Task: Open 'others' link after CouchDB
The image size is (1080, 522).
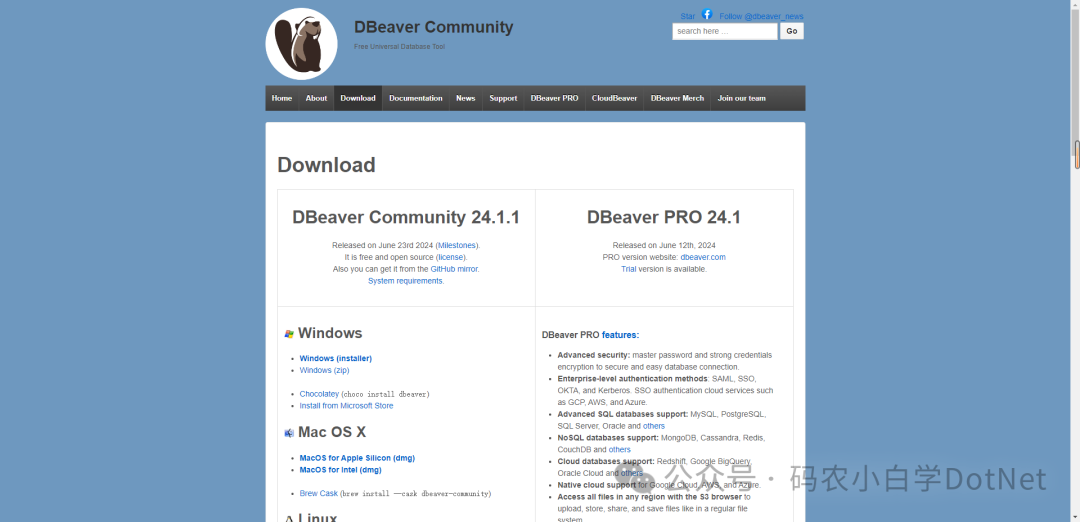Action: [x=619, y=450]
